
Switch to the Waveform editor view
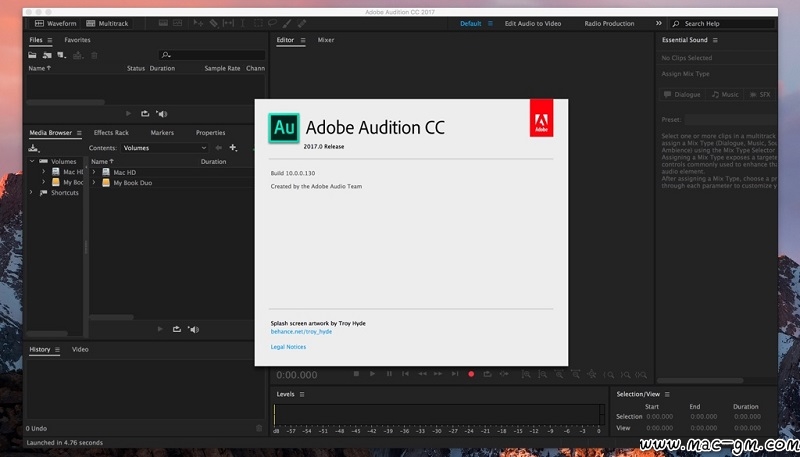[x=55, y=23]
